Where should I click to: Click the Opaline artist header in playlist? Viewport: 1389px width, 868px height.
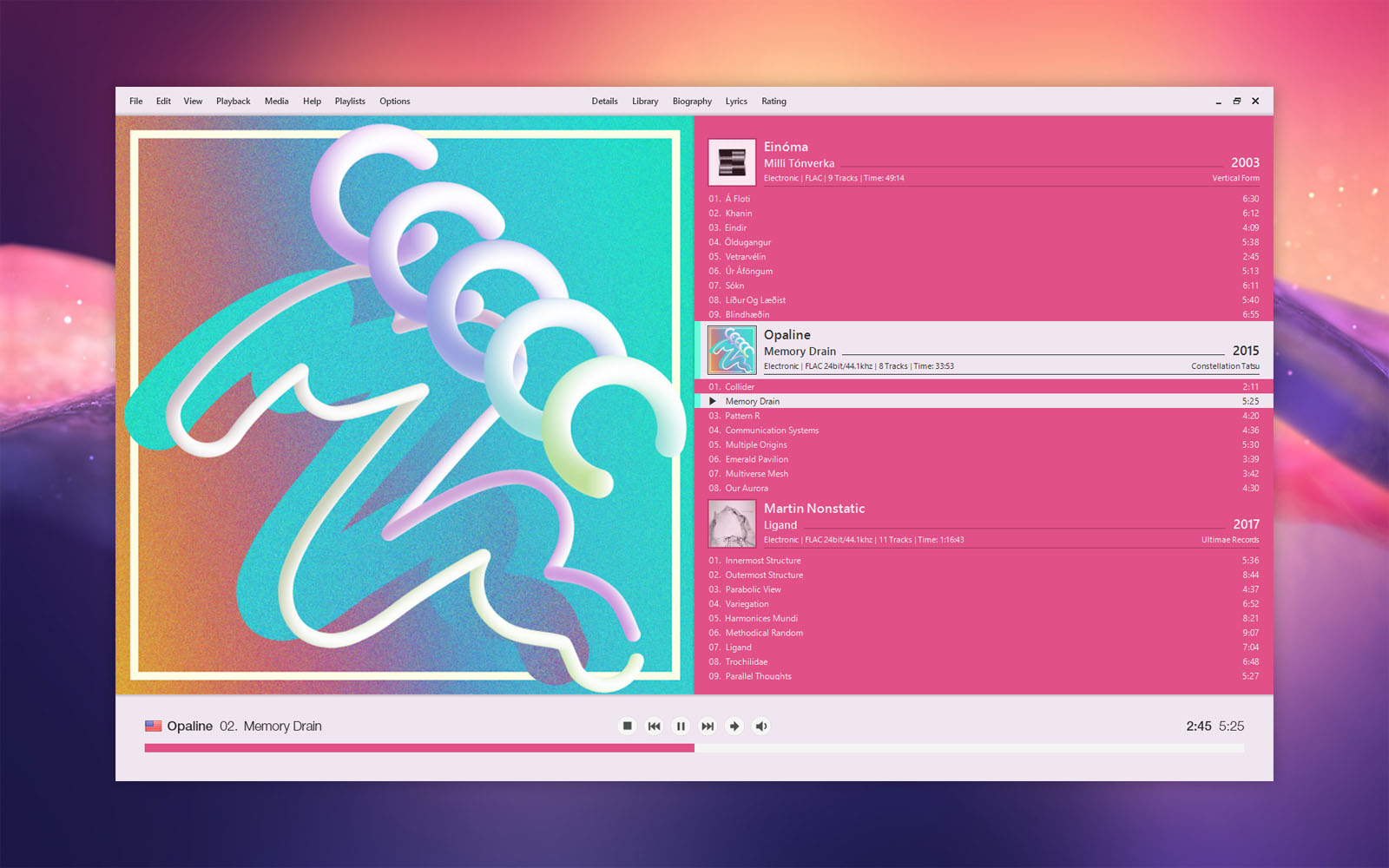click(787, 335)
